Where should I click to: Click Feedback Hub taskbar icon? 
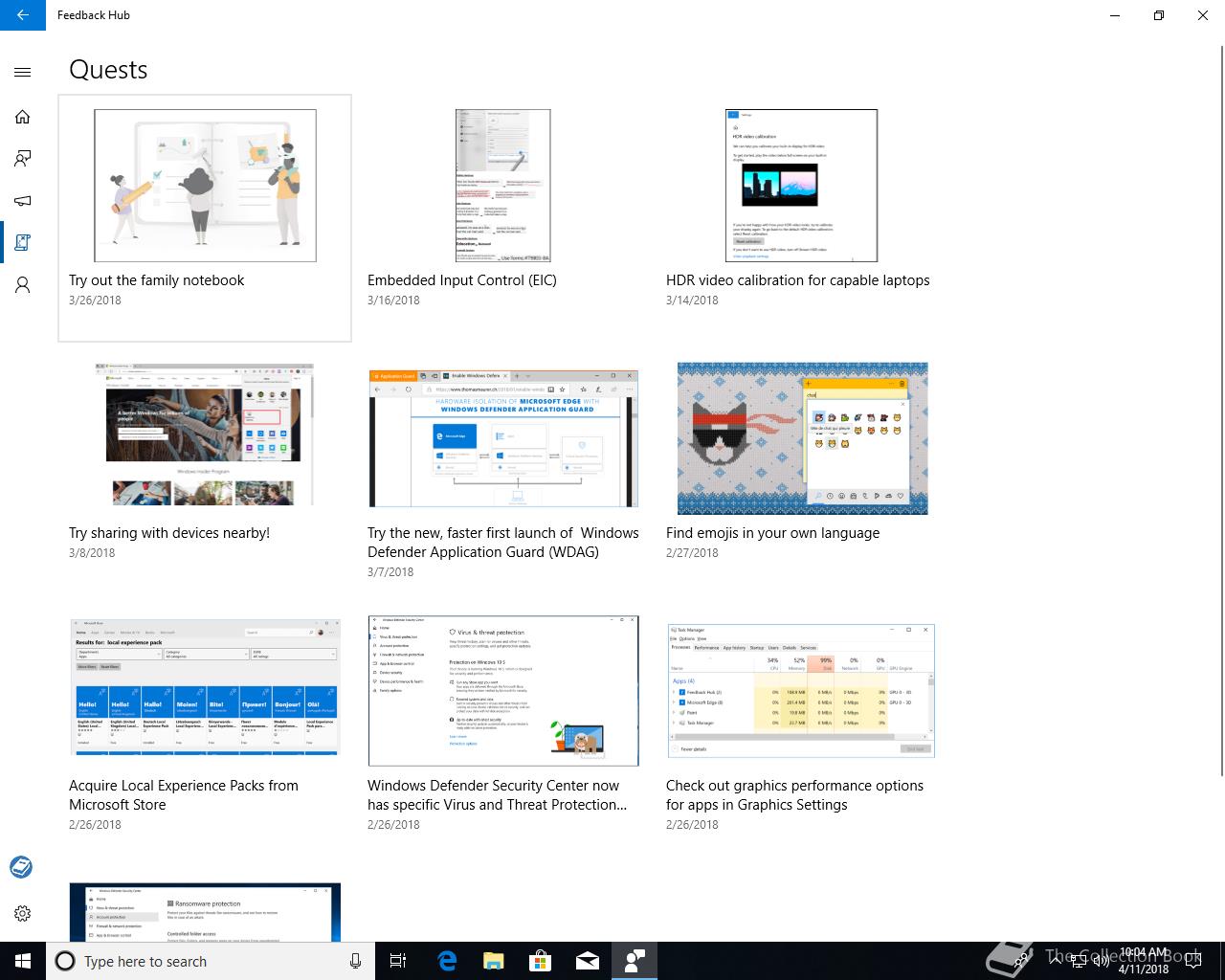pyautogui.click(x=635, y=961)
